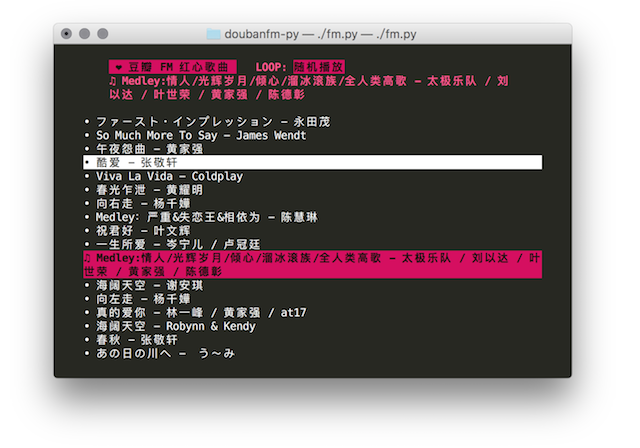Click the window title doubanfm-py — ./fm.py
640x448 pixels.
point(320,34)
